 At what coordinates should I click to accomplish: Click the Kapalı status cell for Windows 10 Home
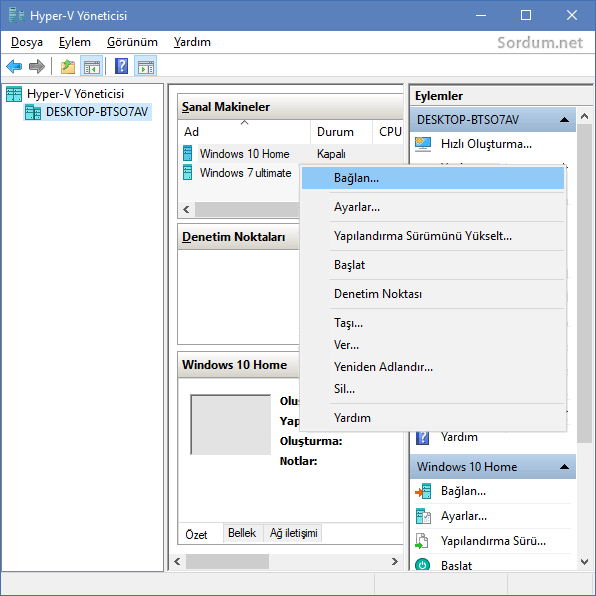click(x=331, y=154)
